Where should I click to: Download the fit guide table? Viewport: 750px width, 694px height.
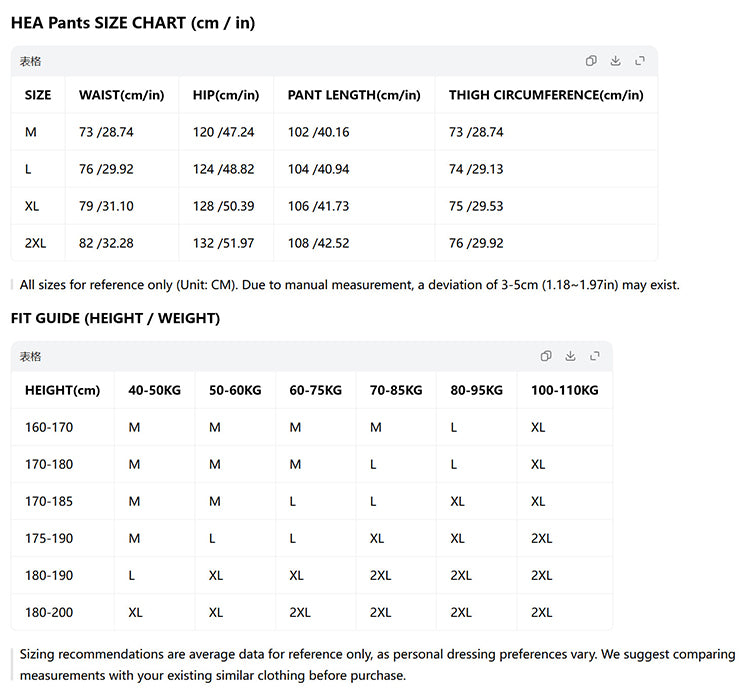coord(570,356)
